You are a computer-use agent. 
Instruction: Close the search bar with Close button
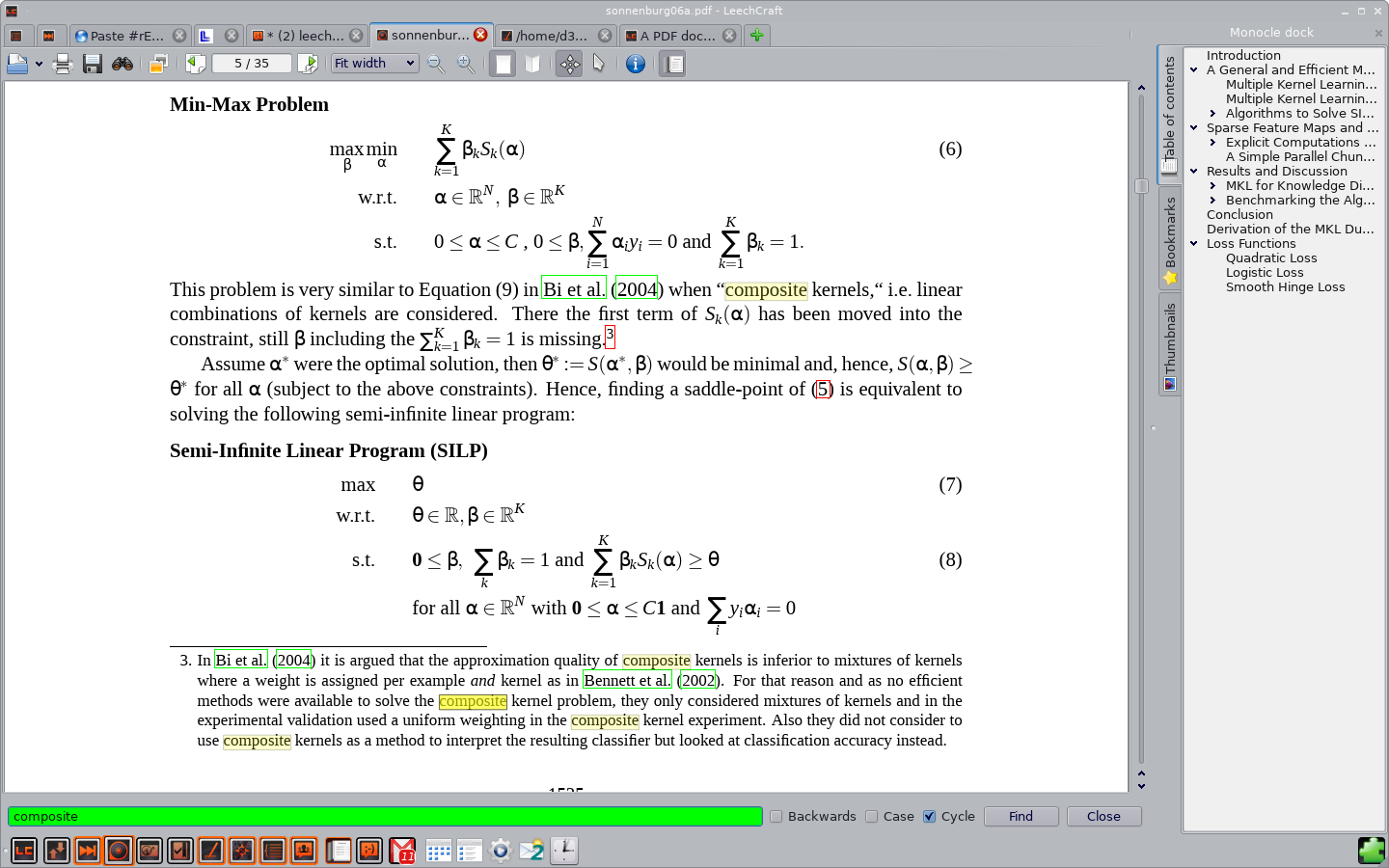[x=1103, y=816]
